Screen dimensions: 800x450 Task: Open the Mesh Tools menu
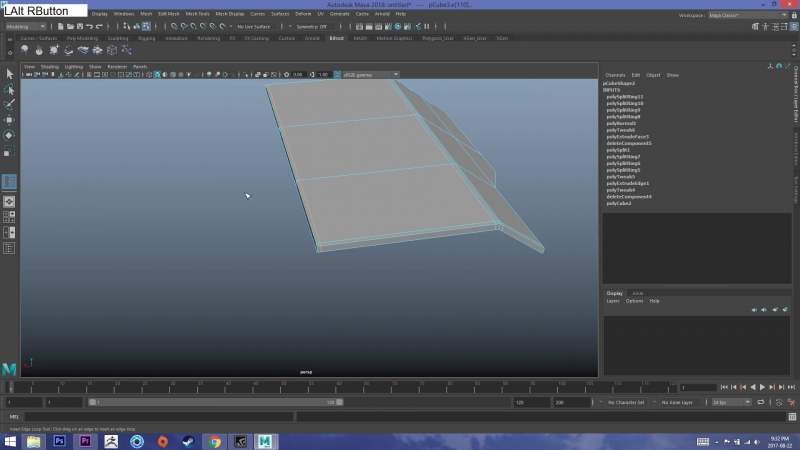197,14
